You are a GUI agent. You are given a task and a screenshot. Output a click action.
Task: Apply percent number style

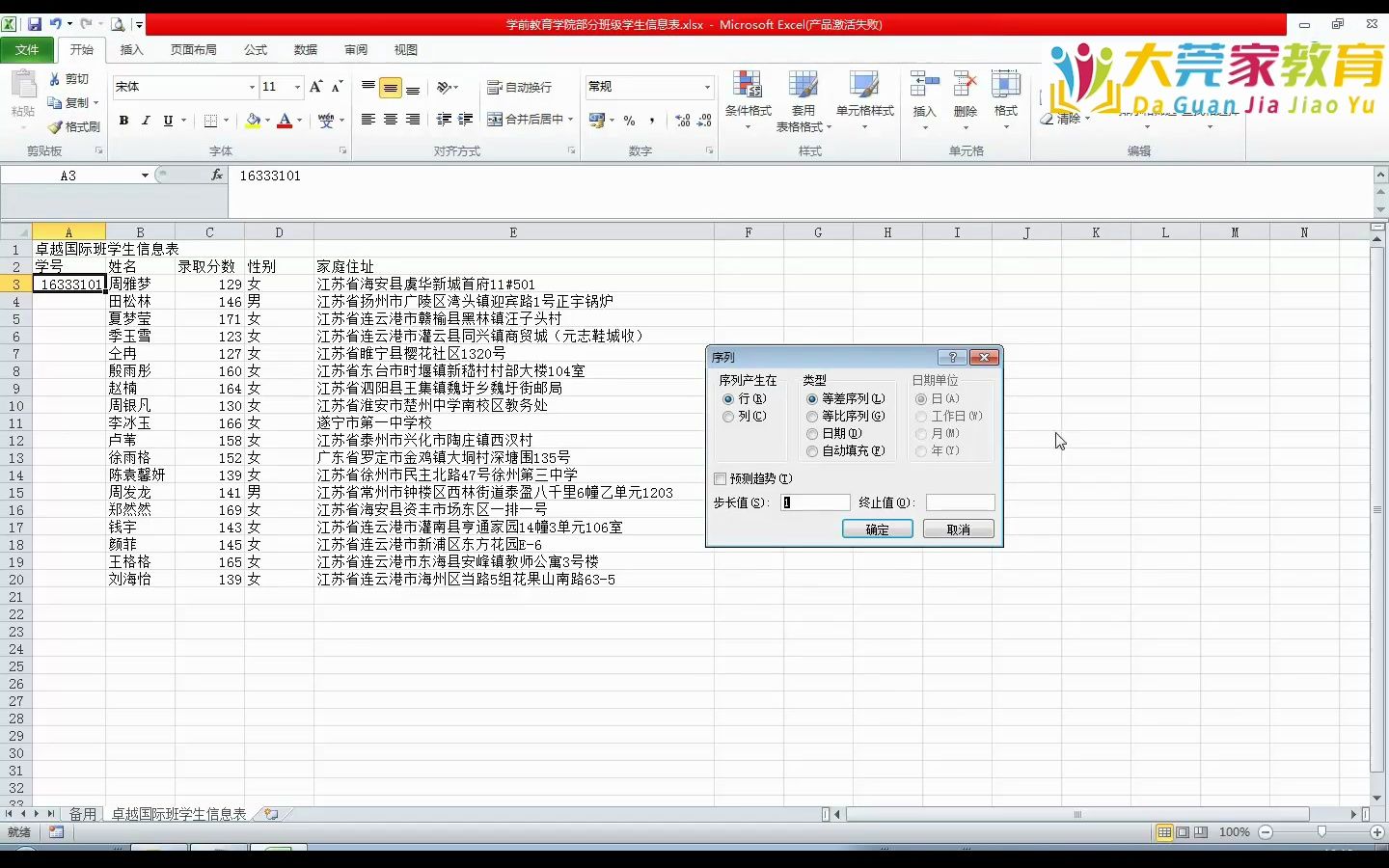[629, 121]
